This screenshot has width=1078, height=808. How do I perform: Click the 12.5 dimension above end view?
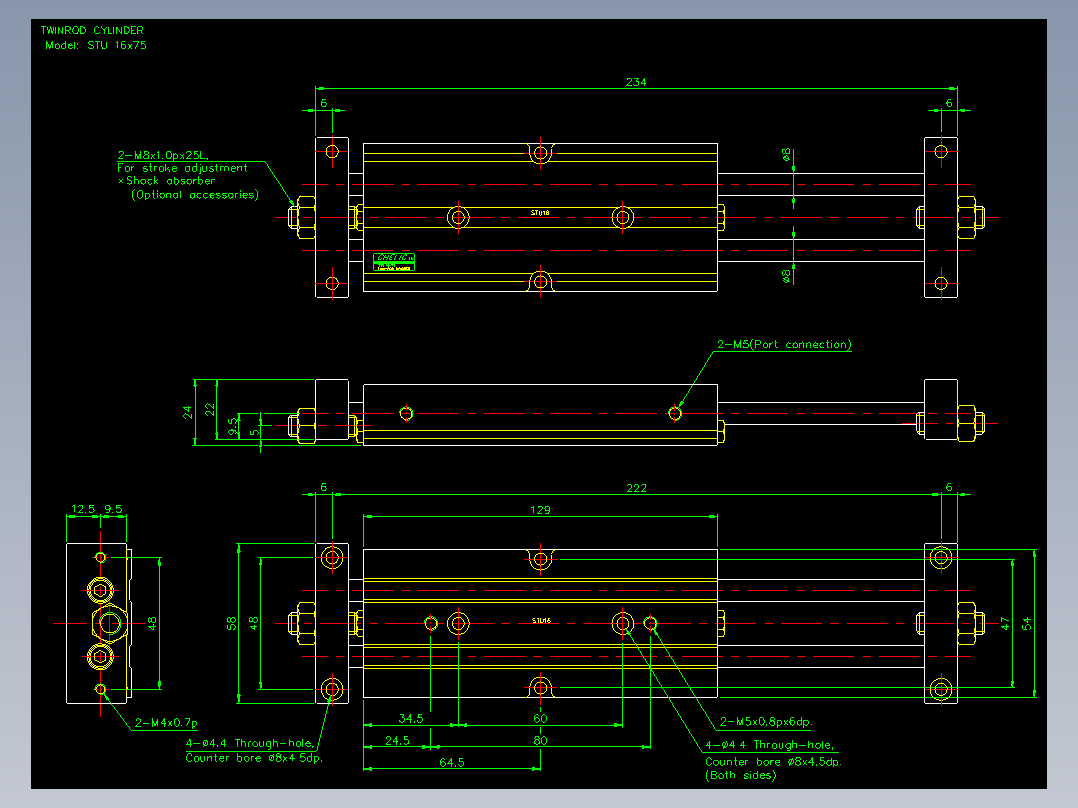(82, 509)
